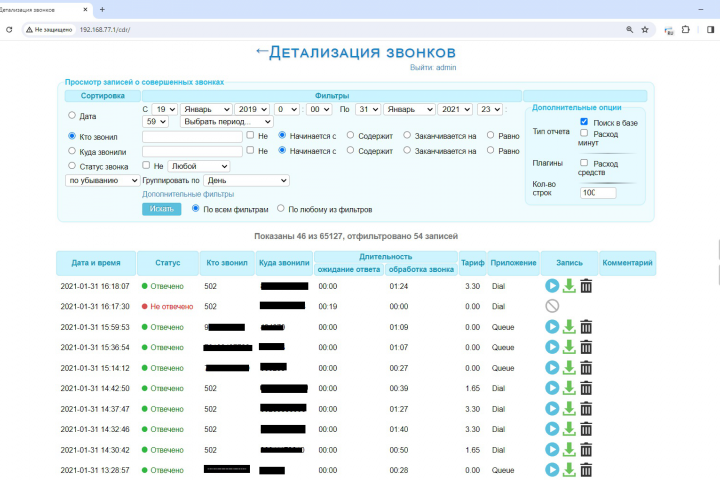The image size is (720, 480).
Task: Open end year dropdown 2021
Action: (x=455, y=109)
